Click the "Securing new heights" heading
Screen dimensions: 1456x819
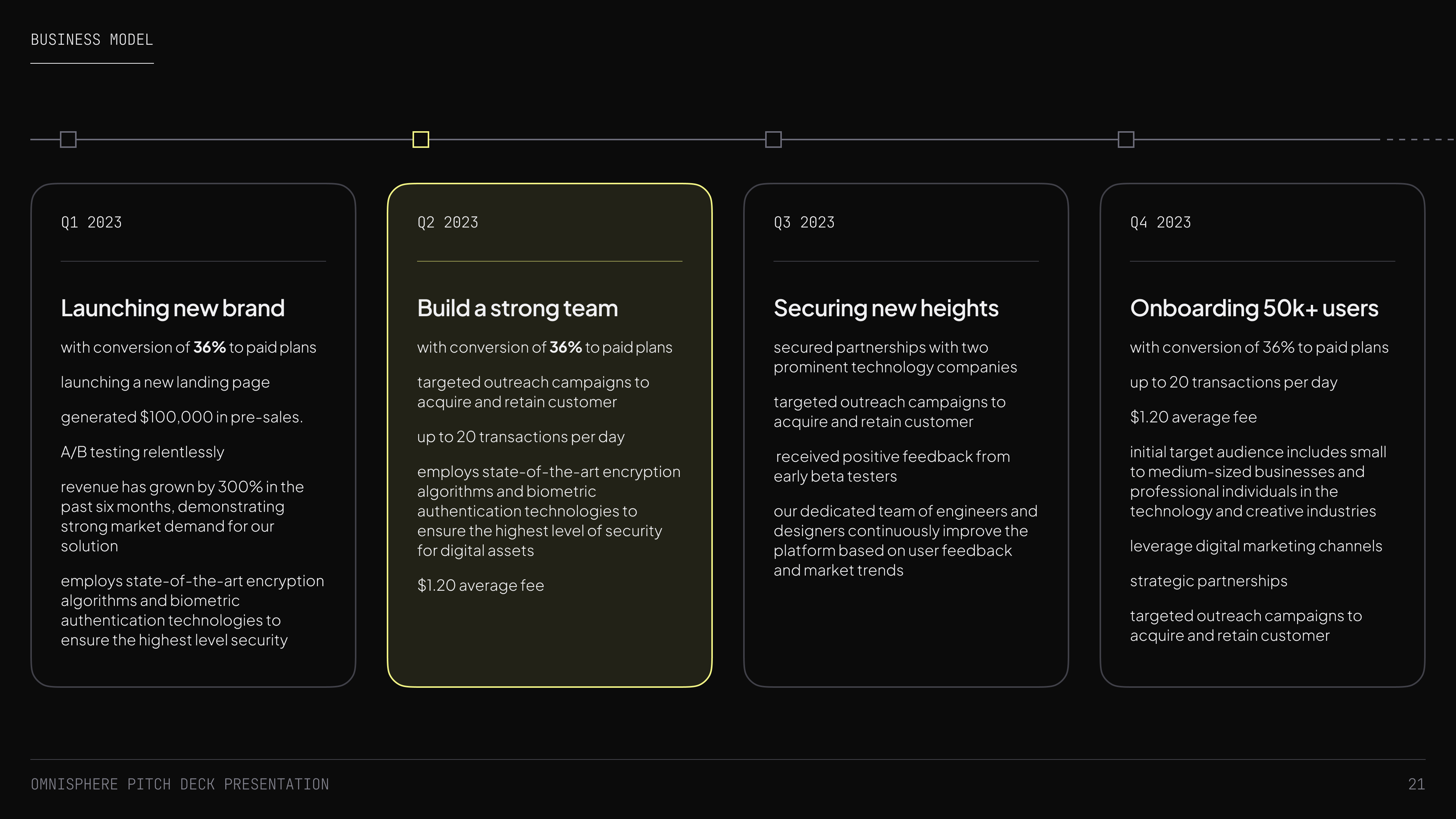886,308
